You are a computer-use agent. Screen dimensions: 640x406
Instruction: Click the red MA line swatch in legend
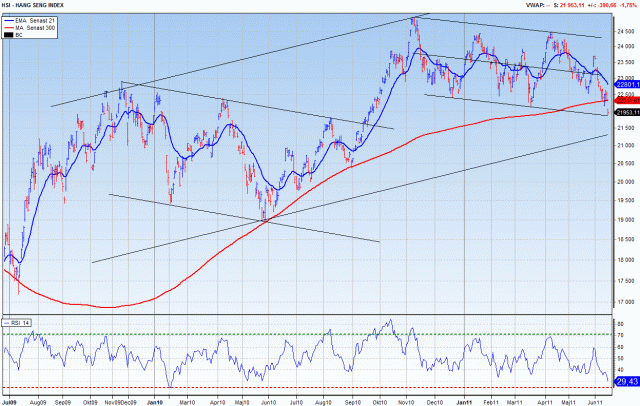[9, 27]
